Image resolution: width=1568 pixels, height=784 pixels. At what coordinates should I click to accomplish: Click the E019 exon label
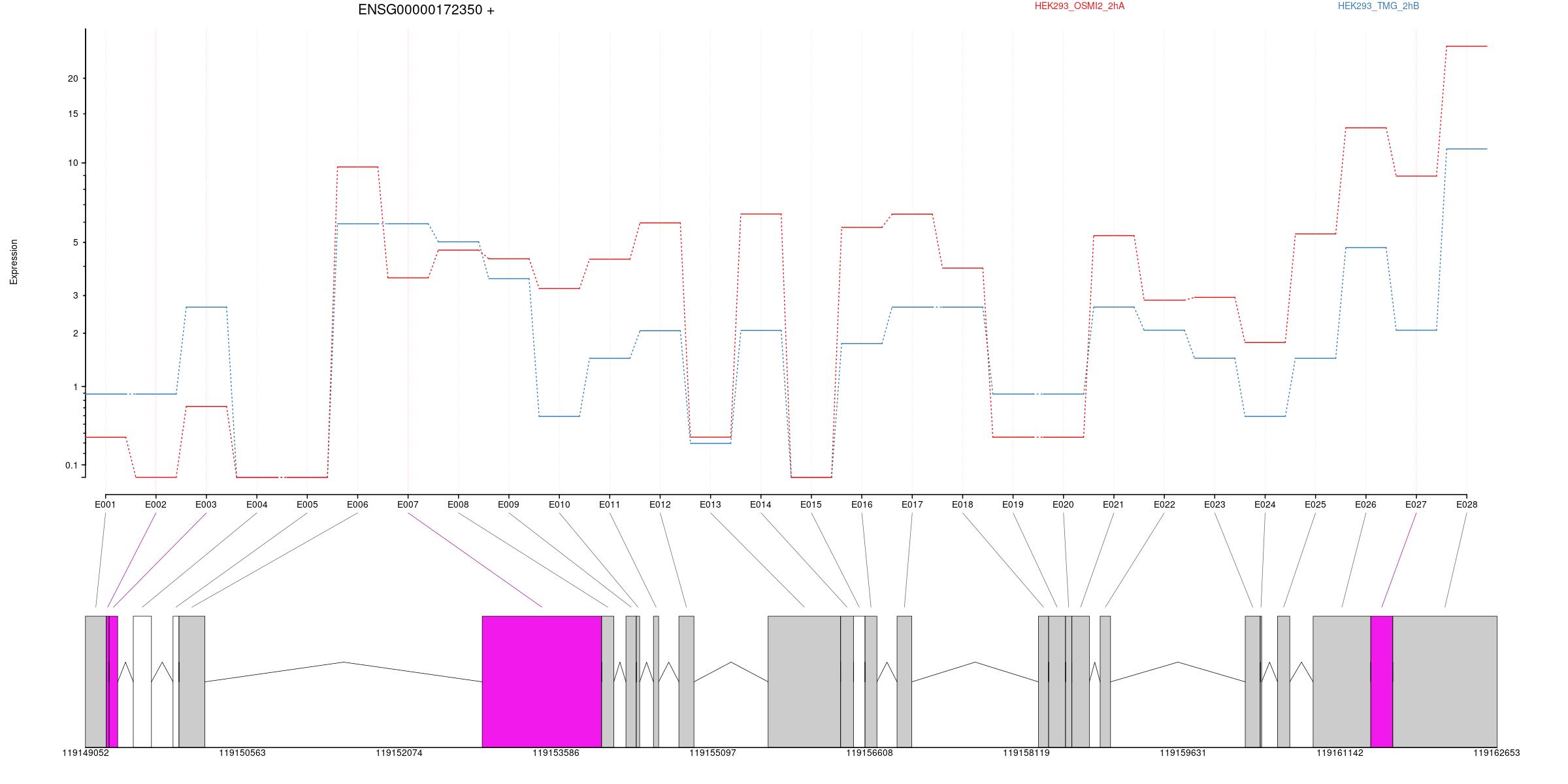(1013, 504)
